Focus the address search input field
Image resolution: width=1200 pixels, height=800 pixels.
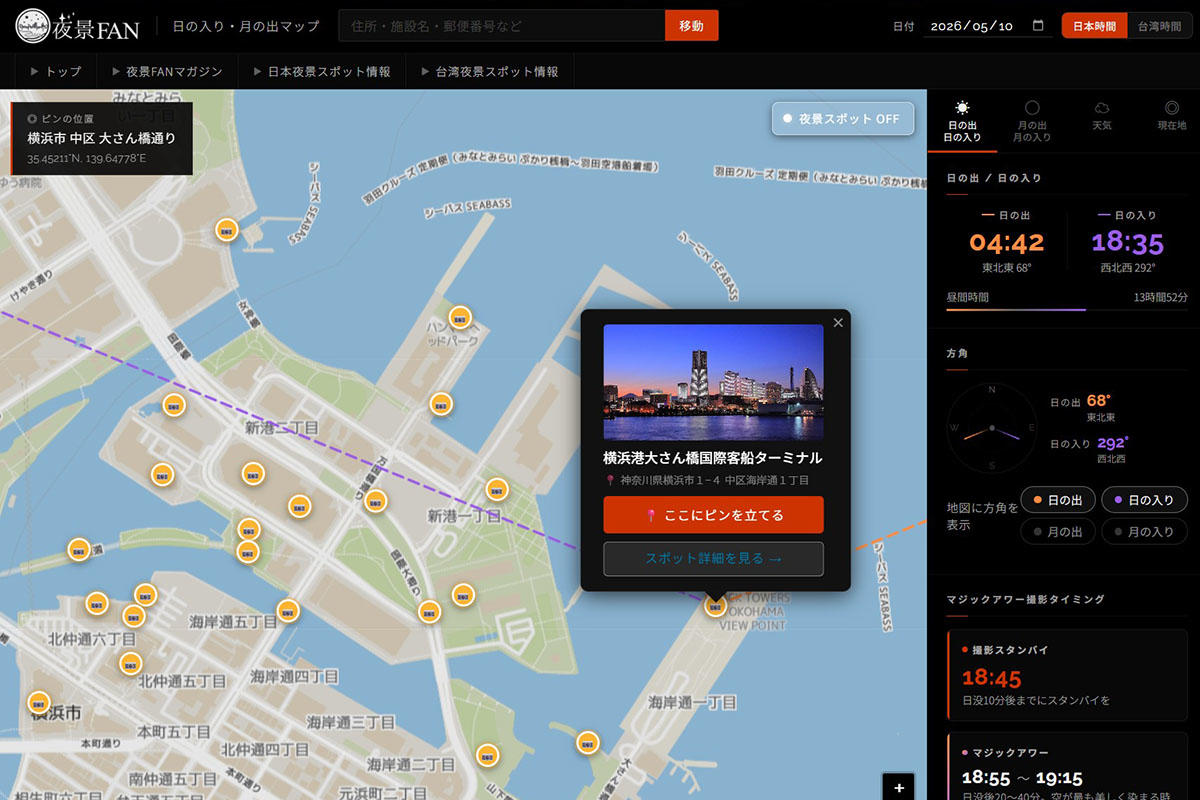(x=502, y=26)
